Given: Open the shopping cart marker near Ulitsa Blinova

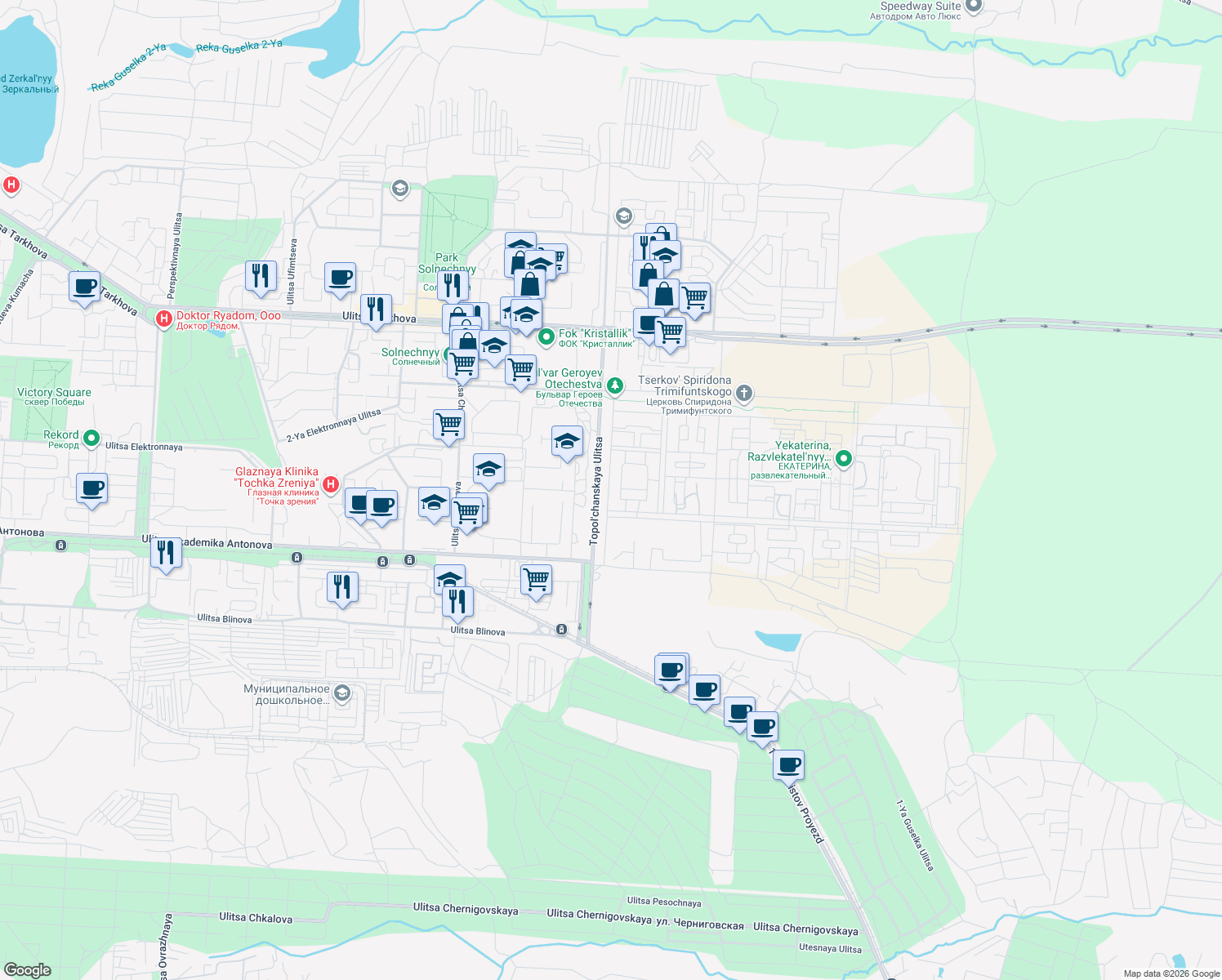Looking at the screenshot, I should [x=537, y=580].
